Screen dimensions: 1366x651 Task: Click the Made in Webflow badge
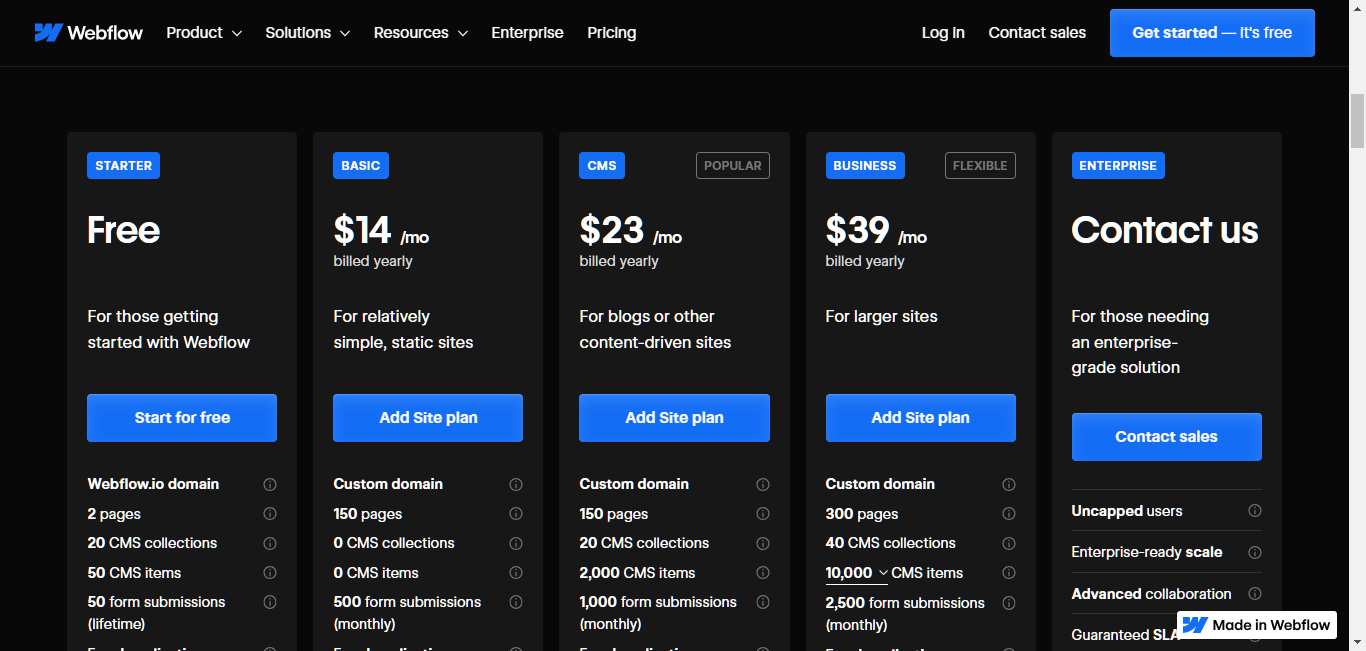(x=1258, y=625)
